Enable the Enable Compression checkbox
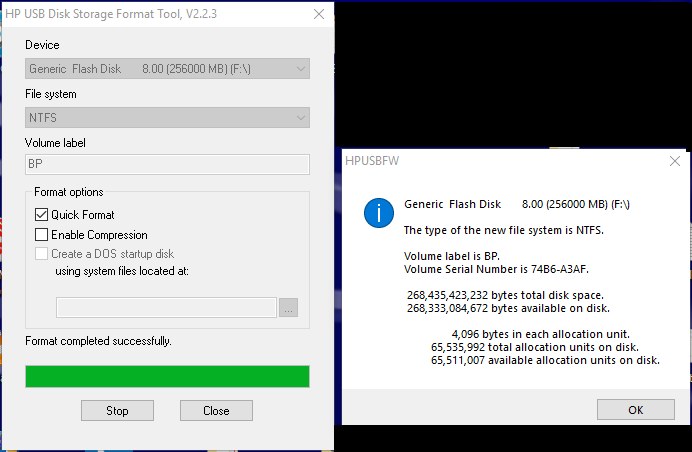The image size is (692, 452). pyautogui.click(x=41, y=234)
